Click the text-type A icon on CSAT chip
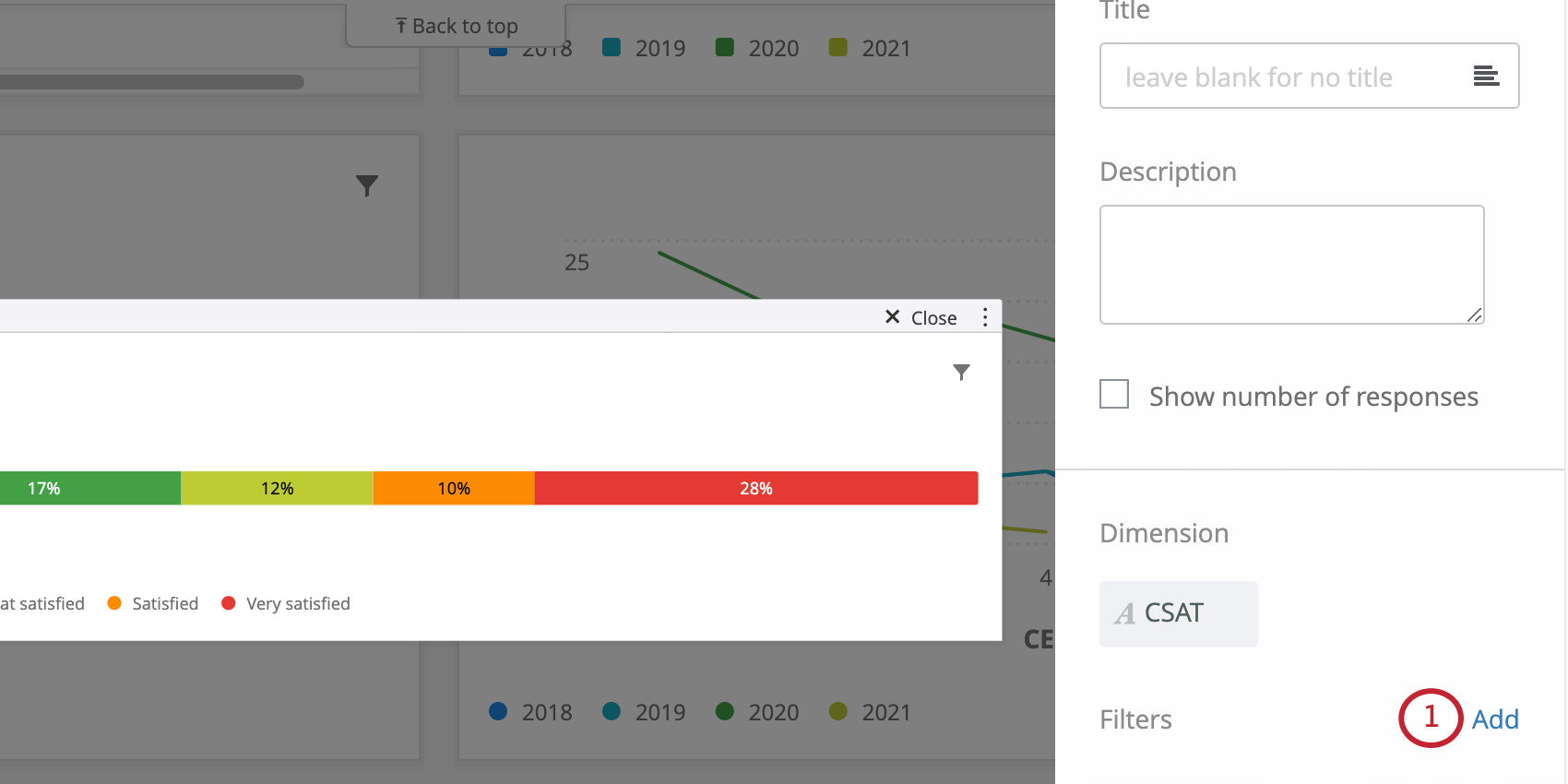Screen dimensions: 1568x784 (x=1124, y=613)
